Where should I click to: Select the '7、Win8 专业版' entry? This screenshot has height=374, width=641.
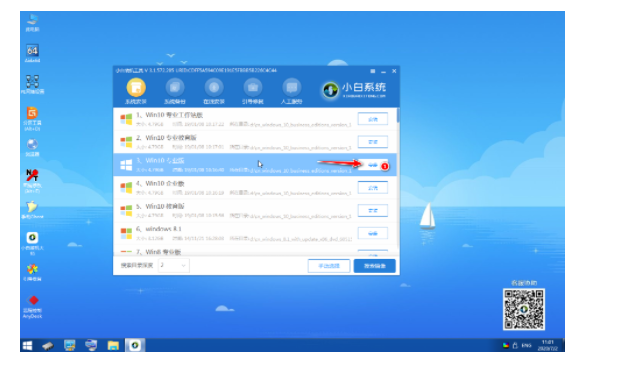pyautogui.click(x=255, y=251)
